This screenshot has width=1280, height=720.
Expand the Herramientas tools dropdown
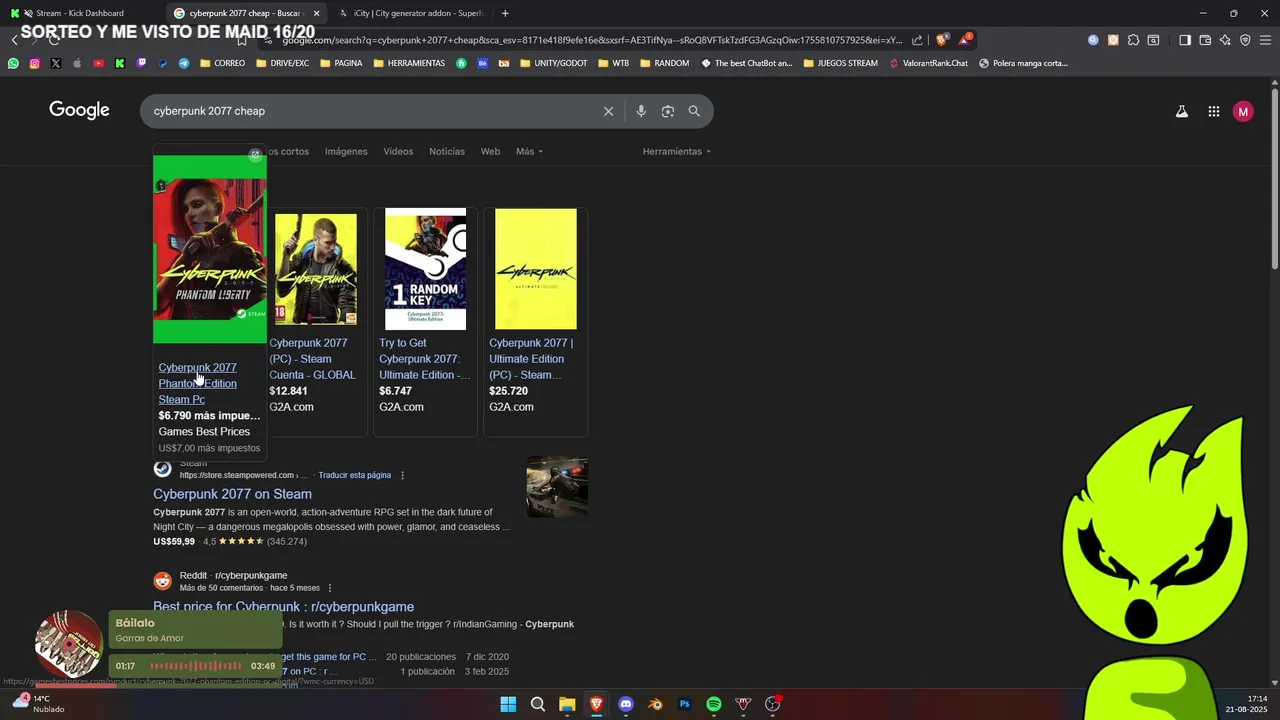click(x=677, y=152)
